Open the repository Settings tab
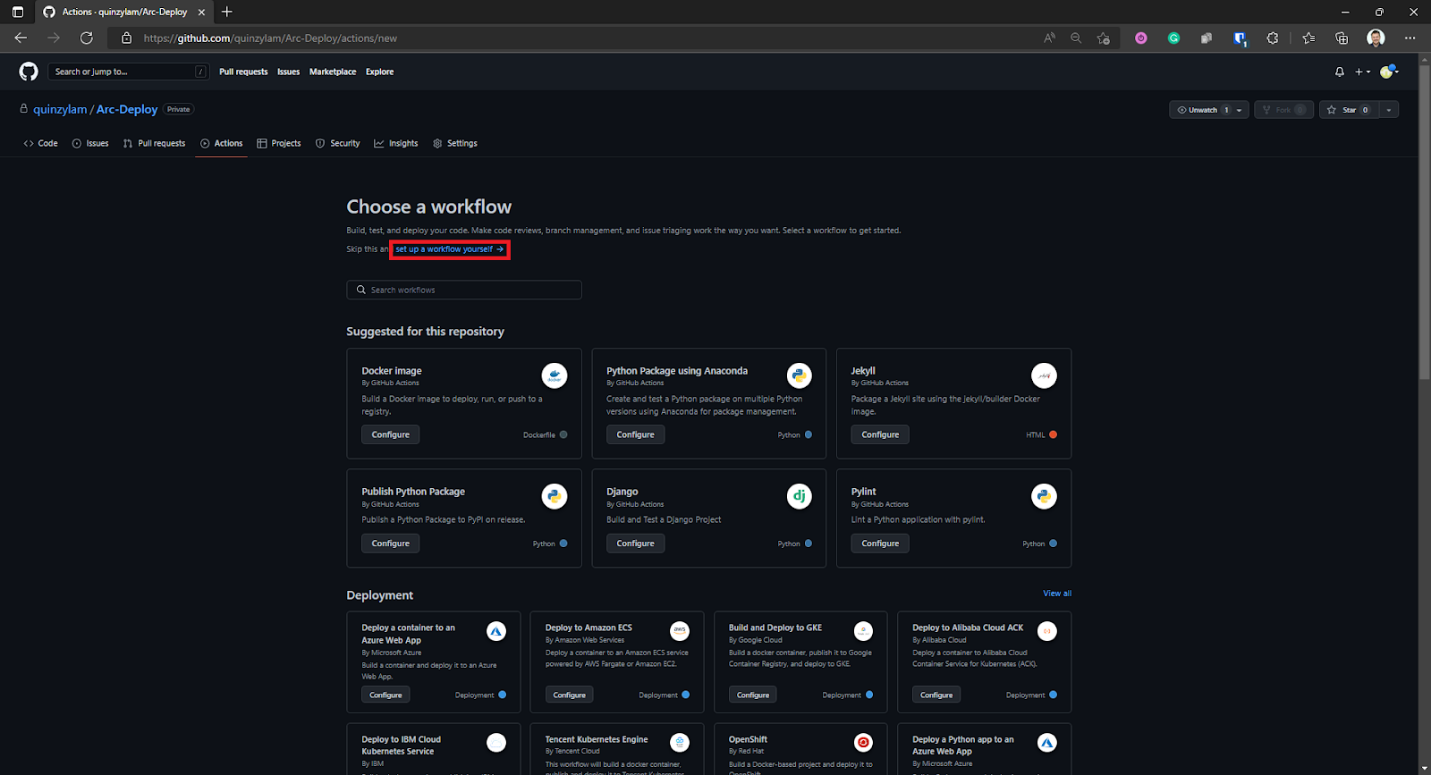This screenshot has width=1431, height=775. 455,143
